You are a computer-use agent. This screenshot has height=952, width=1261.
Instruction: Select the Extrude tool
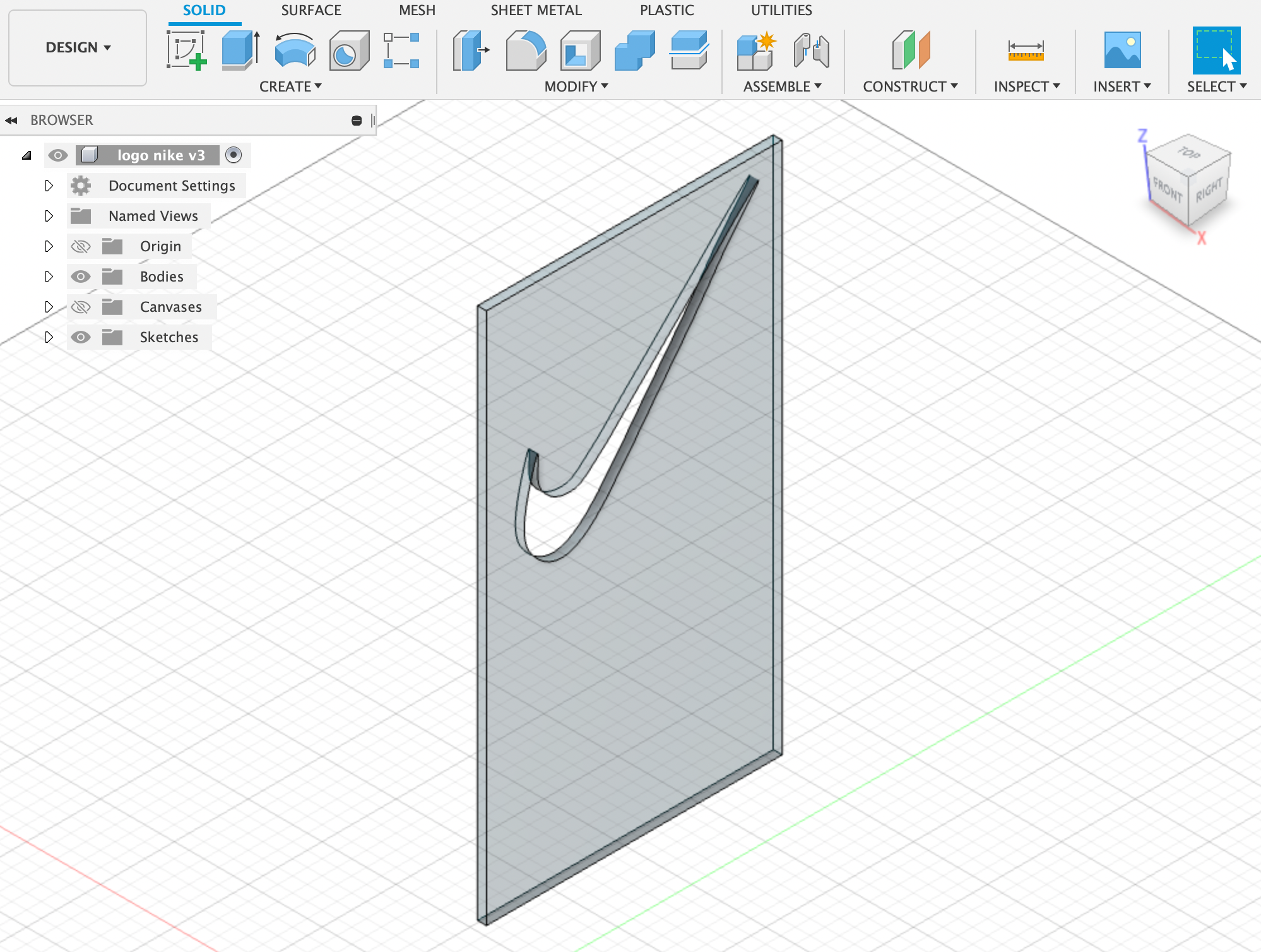click(241, 51)
